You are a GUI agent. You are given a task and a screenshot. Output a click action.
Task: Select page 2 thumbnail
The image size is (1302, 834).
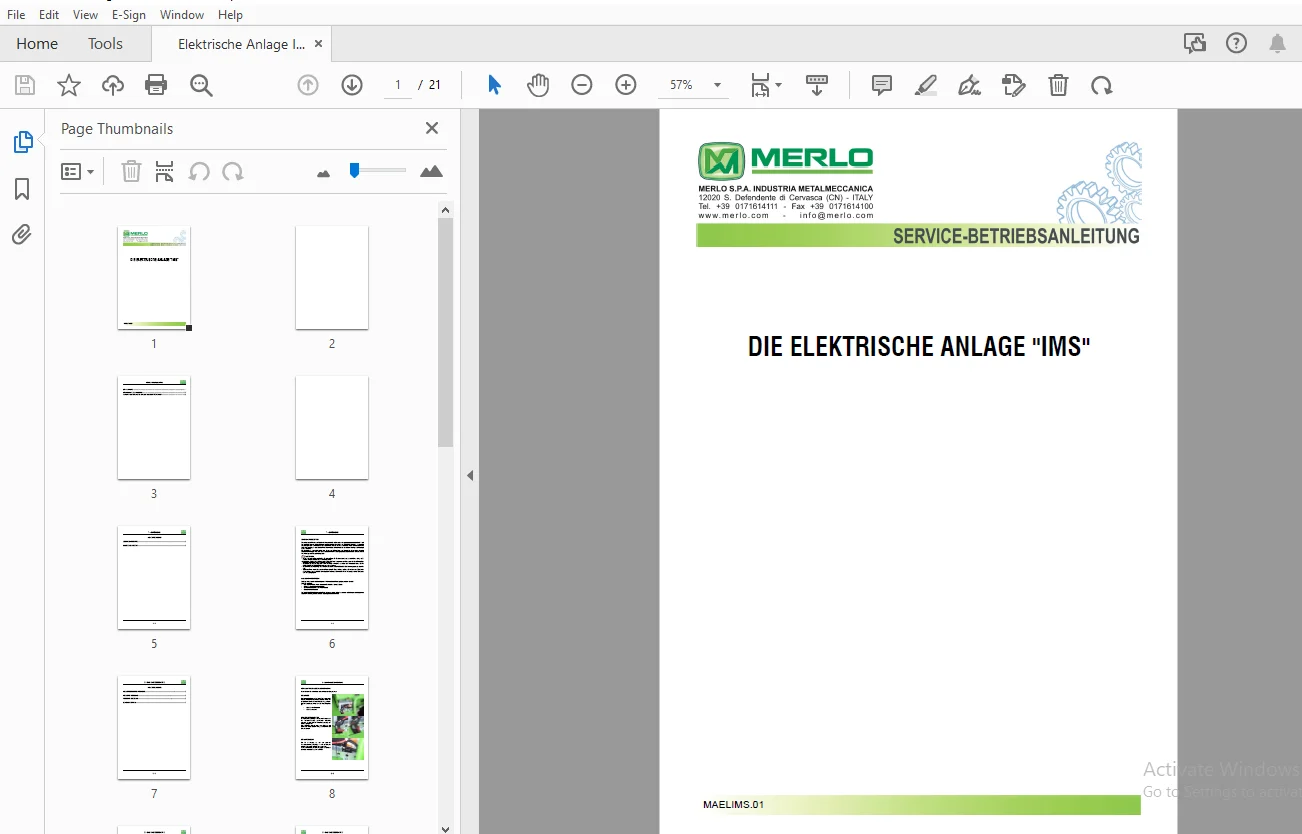pyautogui.click(x=332, y=277)
